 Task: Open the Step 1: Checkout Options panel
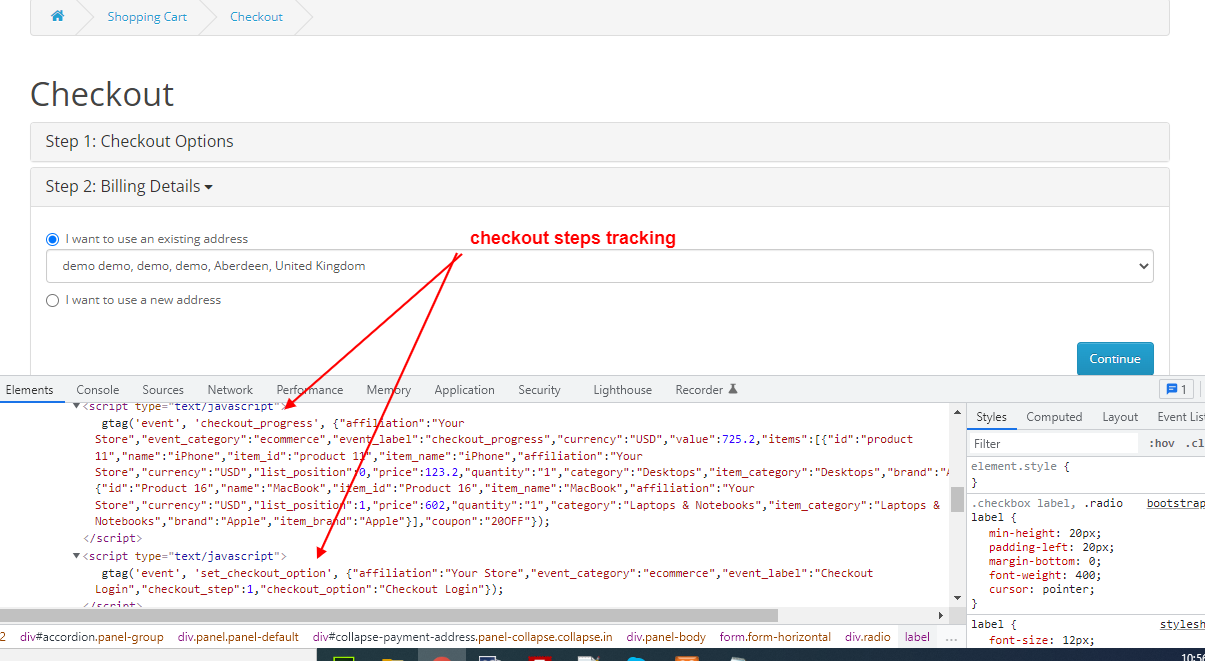pos(139,142)
